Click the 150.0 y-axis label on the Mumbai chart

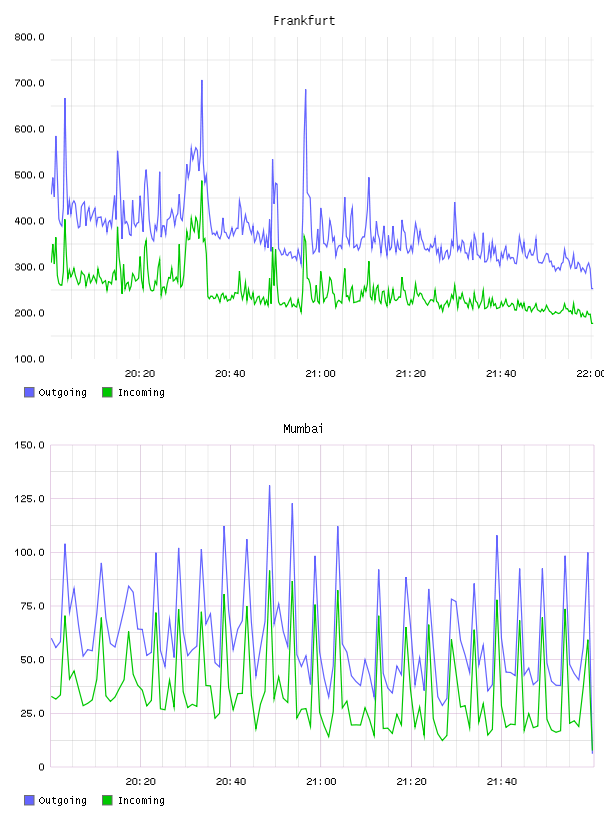29,445
